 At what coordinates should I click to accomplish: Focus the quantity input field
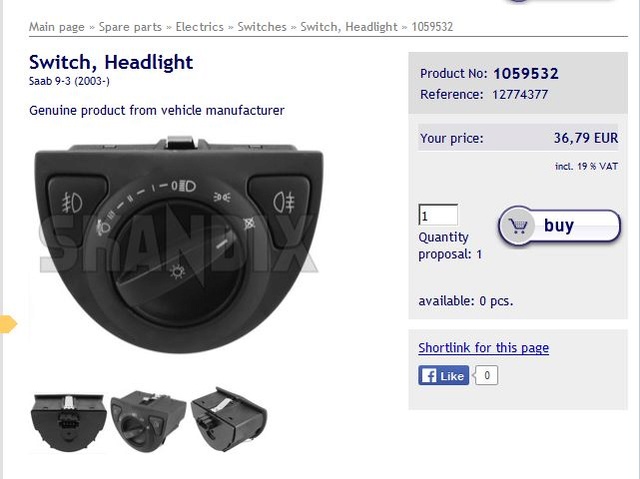pos(438,215)
